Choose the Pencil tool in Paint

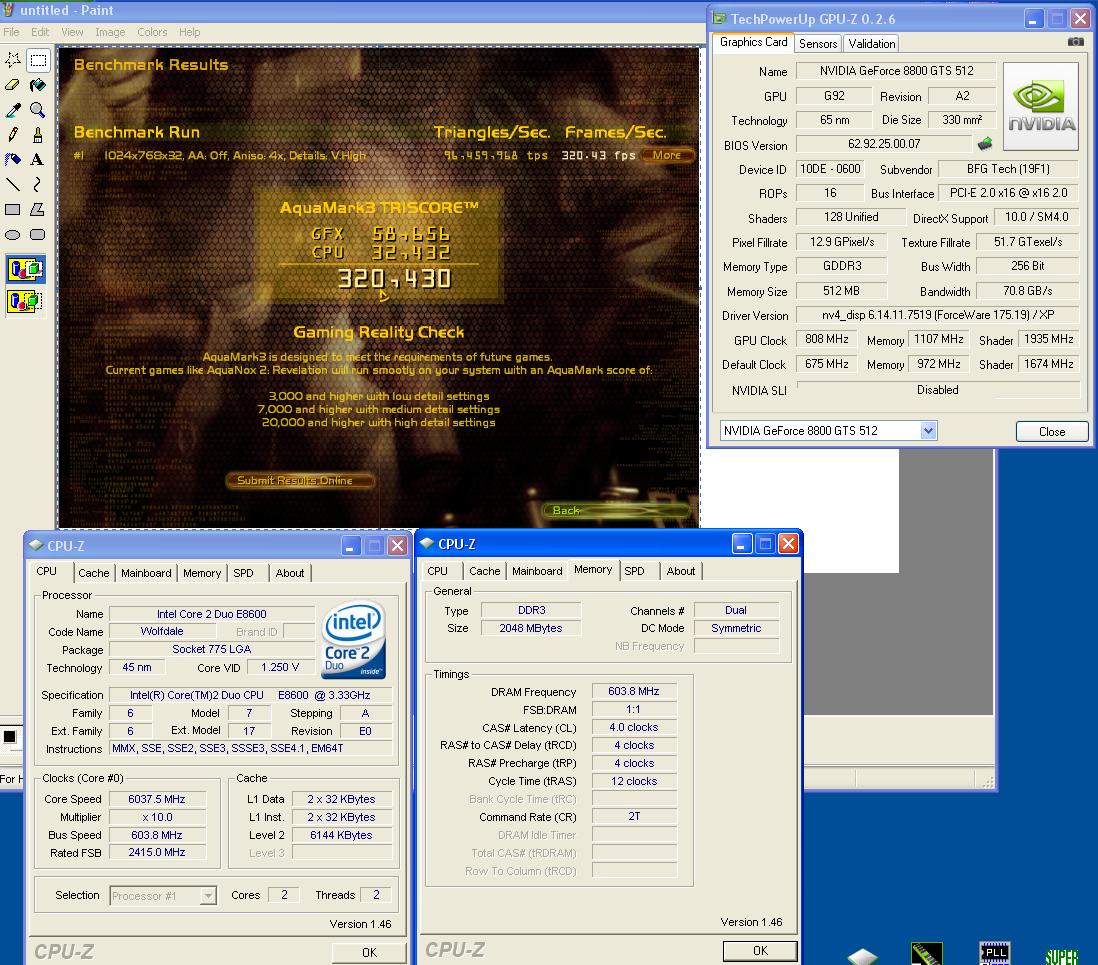tap(13, 134)
